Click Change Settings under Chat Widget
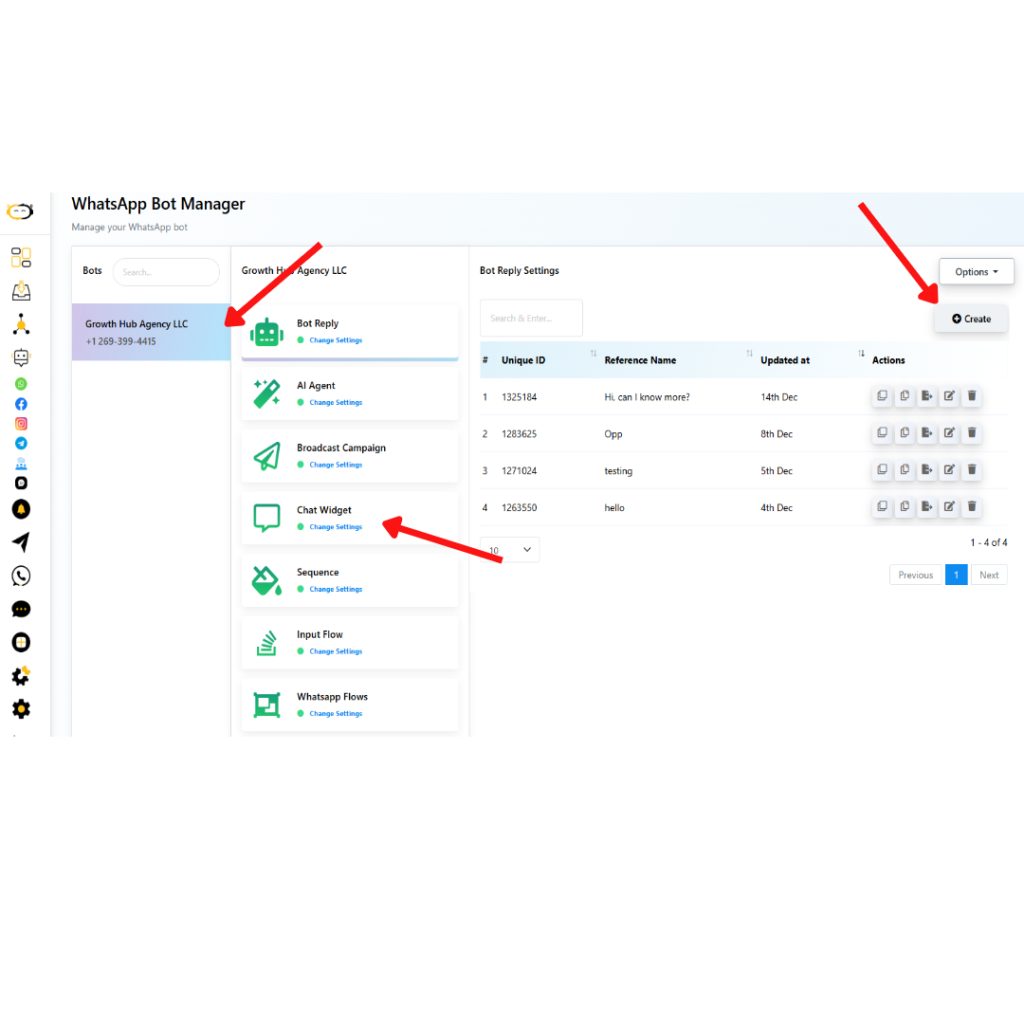The height and width of the screenshot is (1024, 1024). (x=335, y=527)
